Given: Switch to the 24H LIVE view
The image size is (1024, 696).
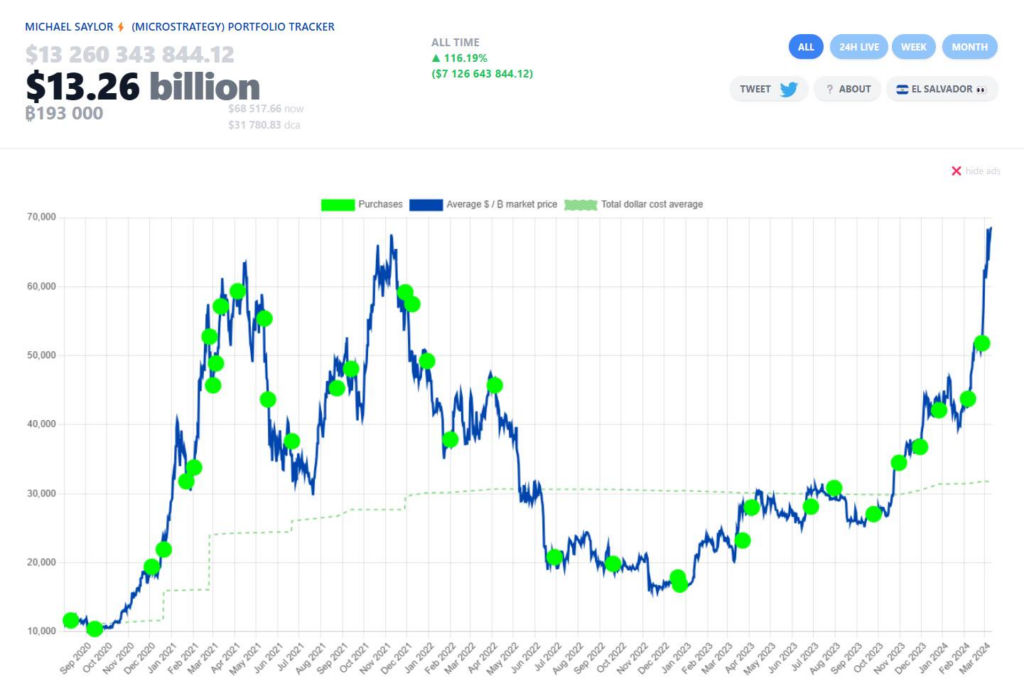Looking at the screenshot, I should pyautogui.click(x=859, y=47).
